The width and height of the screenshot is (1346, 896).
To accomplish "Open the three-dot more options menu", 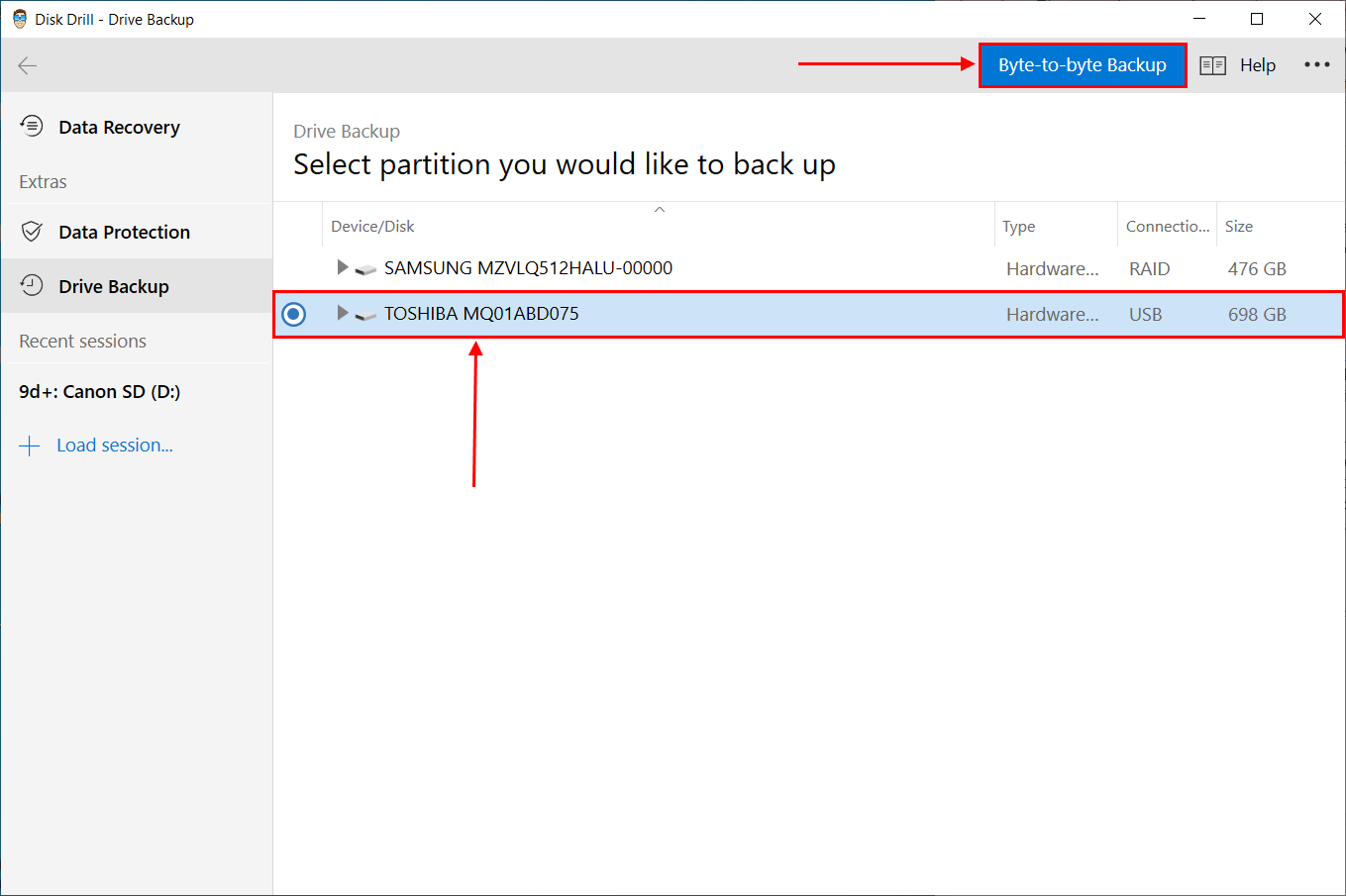I will coord(1316,65).
